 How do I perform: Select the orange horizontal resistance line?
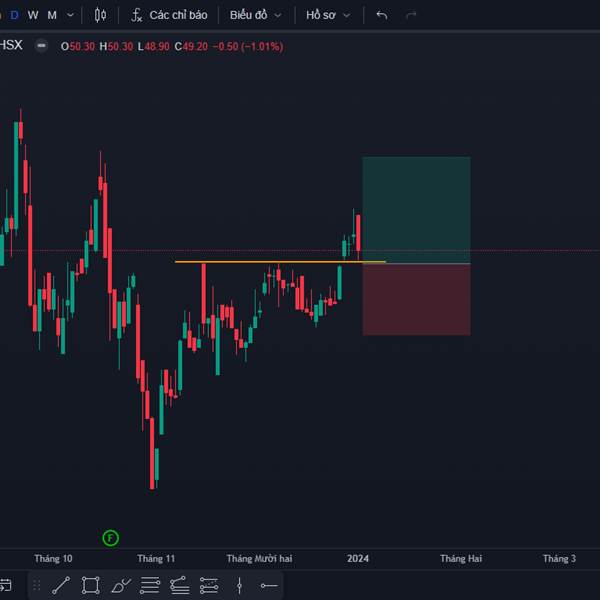coord(280,262)
